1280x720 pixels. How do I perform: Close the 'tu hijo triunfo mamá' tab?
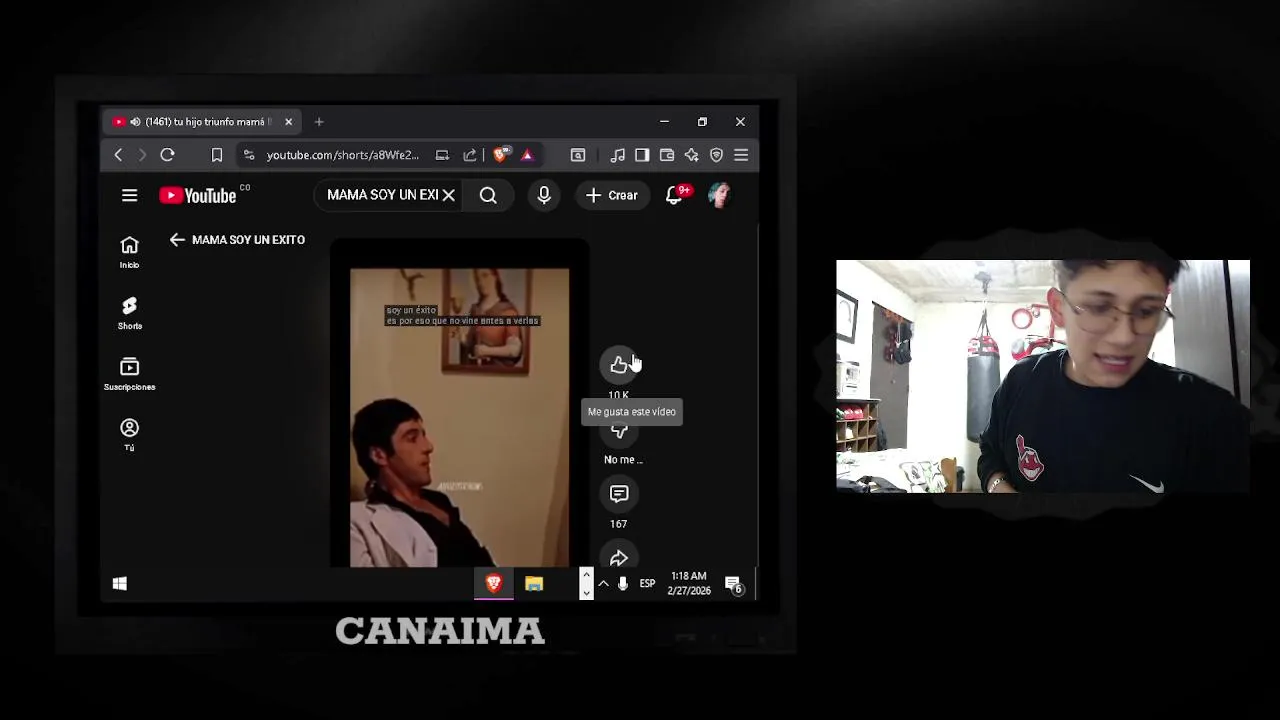click(x=288, y=122)
